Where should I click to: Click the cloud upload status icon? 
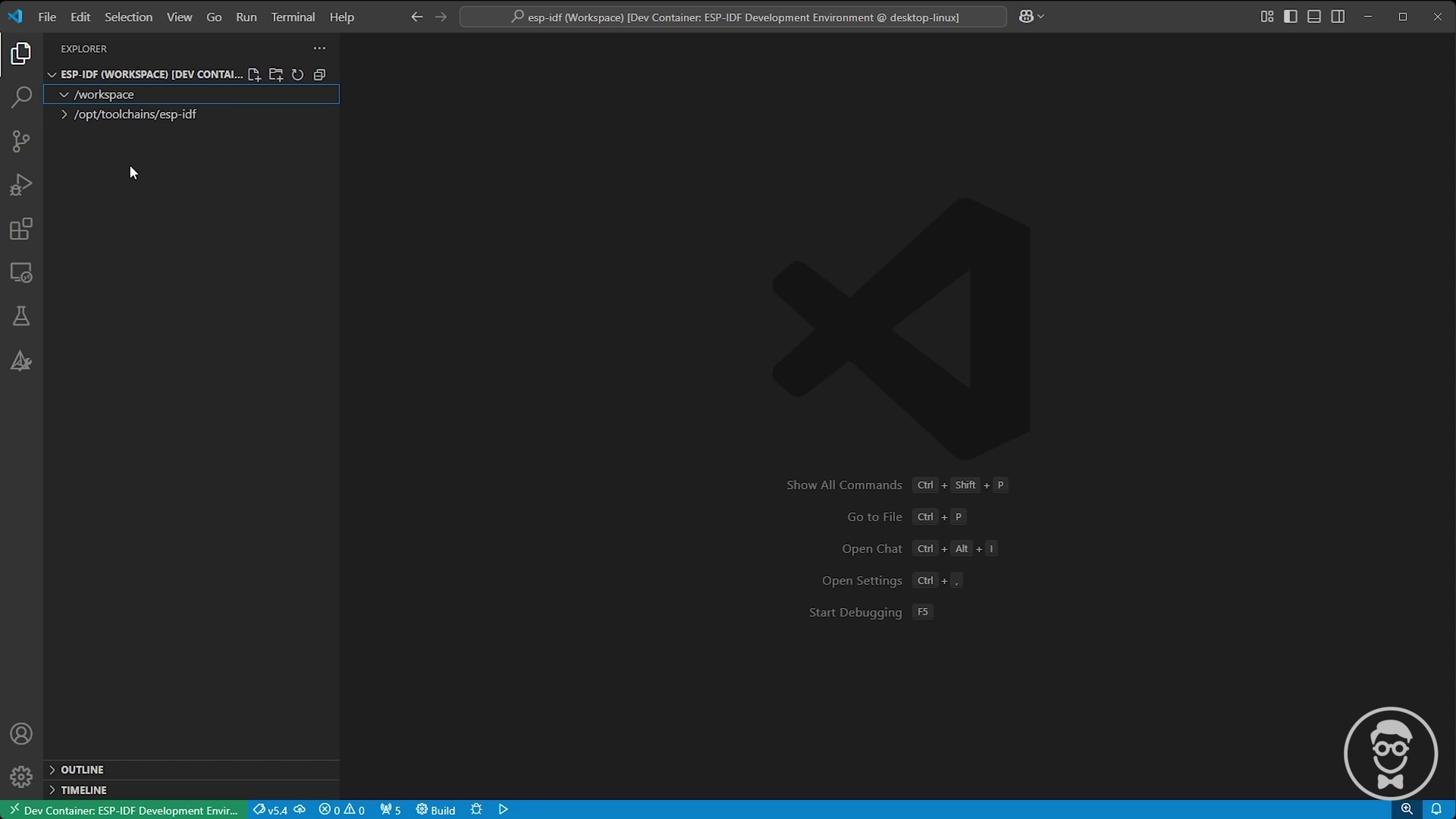[300, 810]
